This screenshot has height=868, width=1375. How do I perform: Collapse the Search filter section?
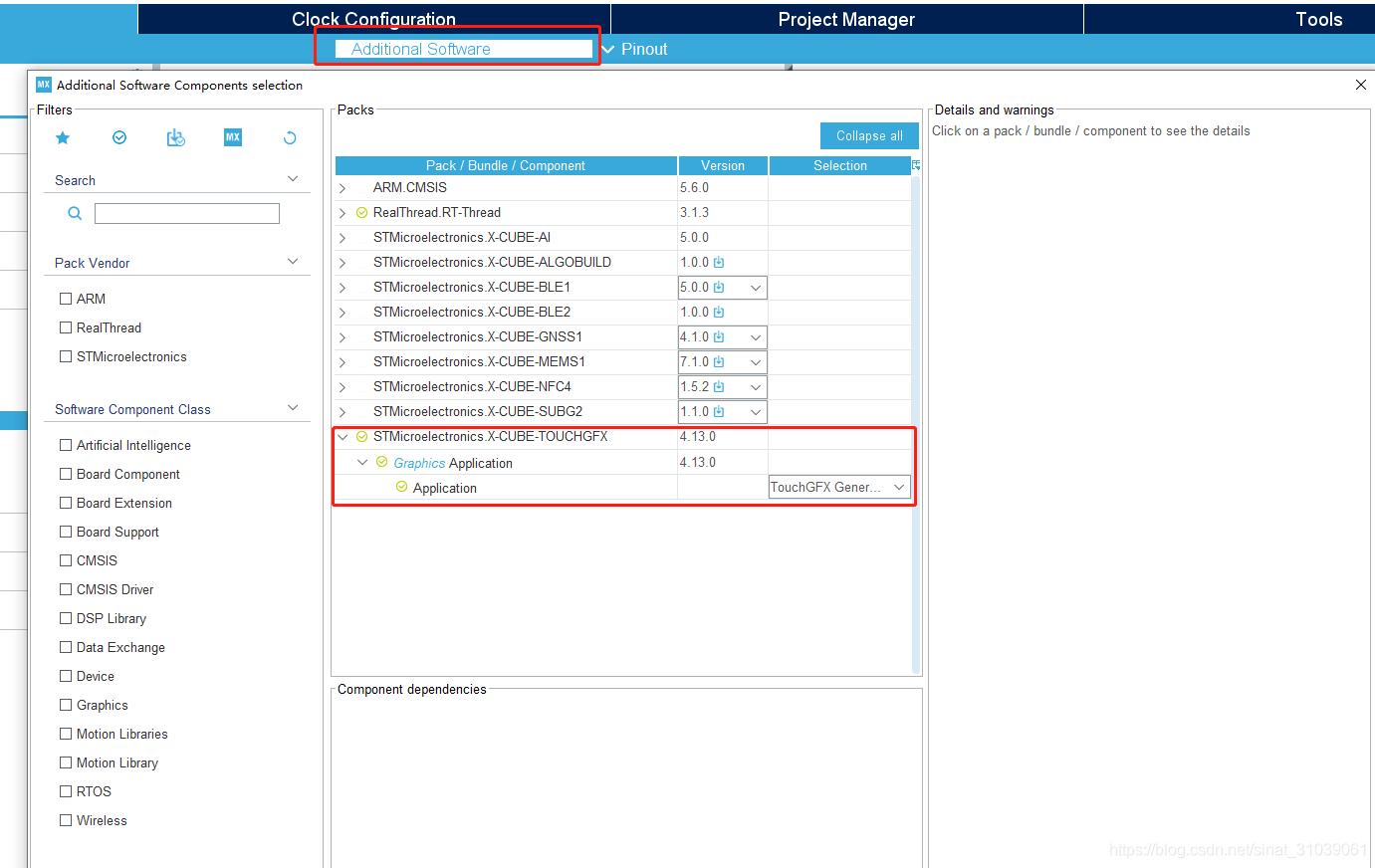point(293,179)
